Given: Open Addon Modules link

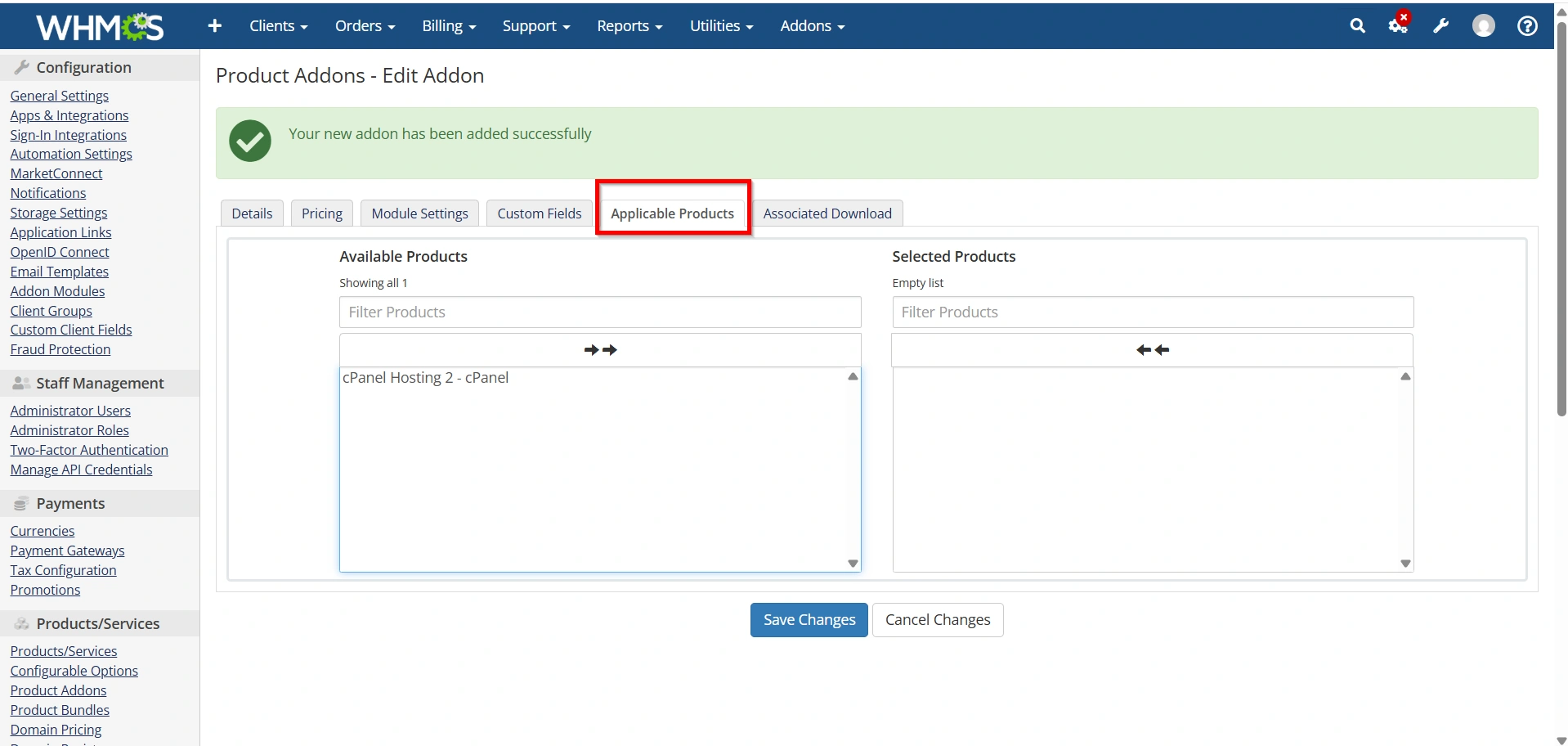Looking at the screenshot, I should pos(57,291).
